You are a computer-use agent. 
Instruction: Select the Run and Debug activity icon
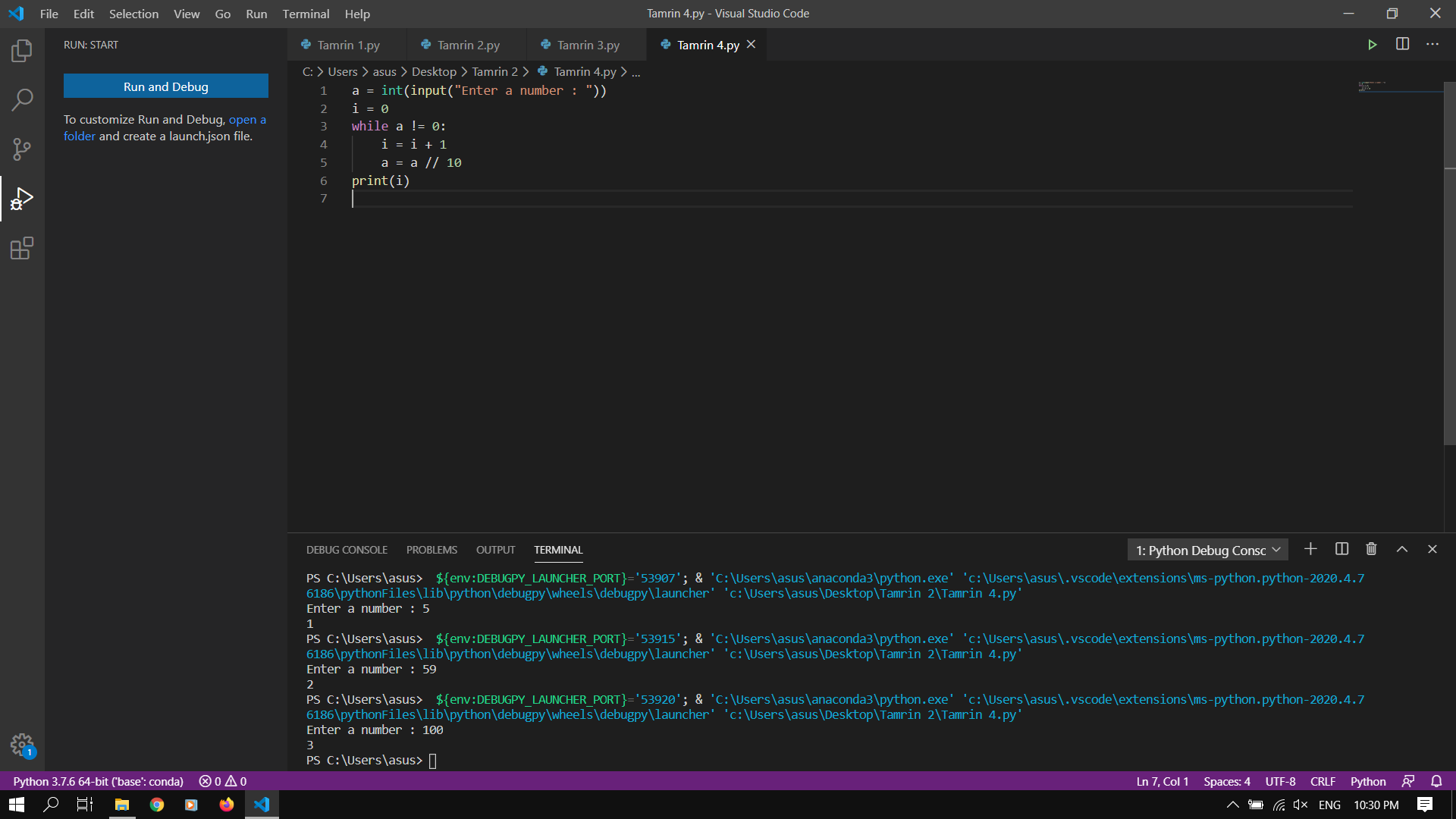point(22,199)
